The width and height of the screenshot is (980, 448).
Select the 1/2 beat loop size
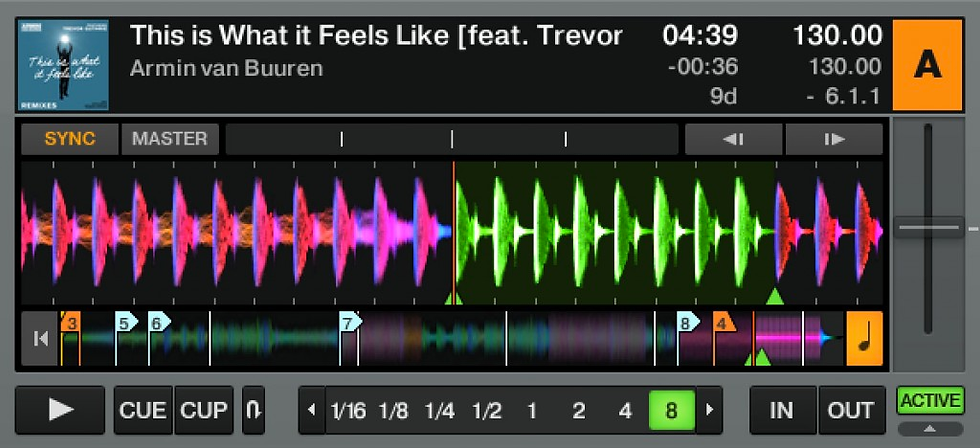[487, 411]
